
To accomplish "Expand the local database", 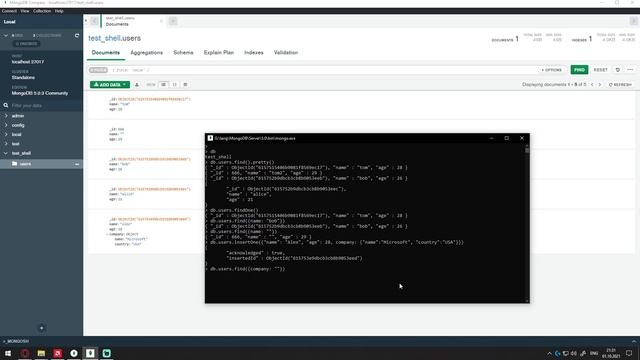I will pyautogui.click(x=6, y=134).
